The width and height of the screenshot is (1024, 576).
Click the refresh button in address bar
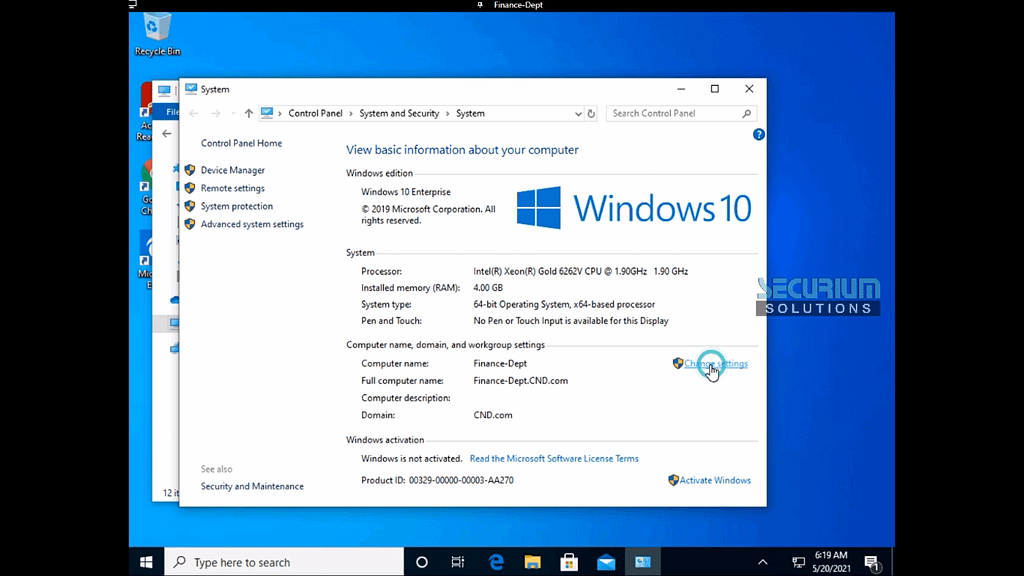[591, 114]
